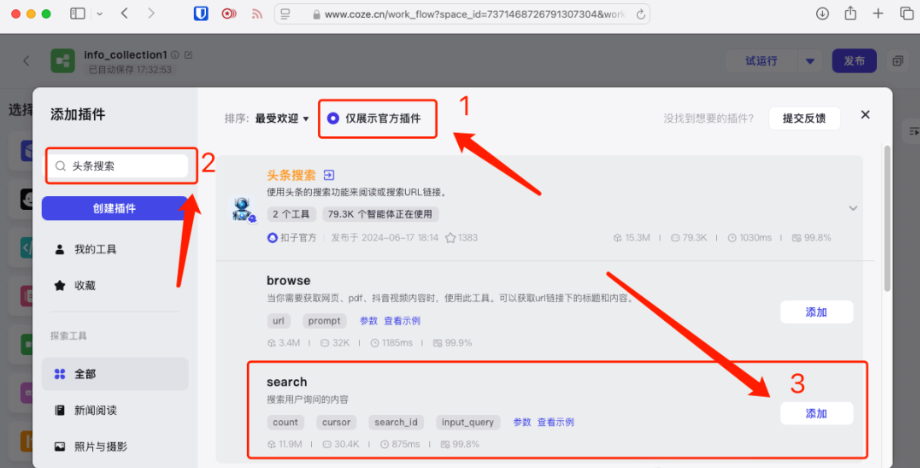
Task: Focus the coze.cn address bar
Action: [x=462, y=14]
